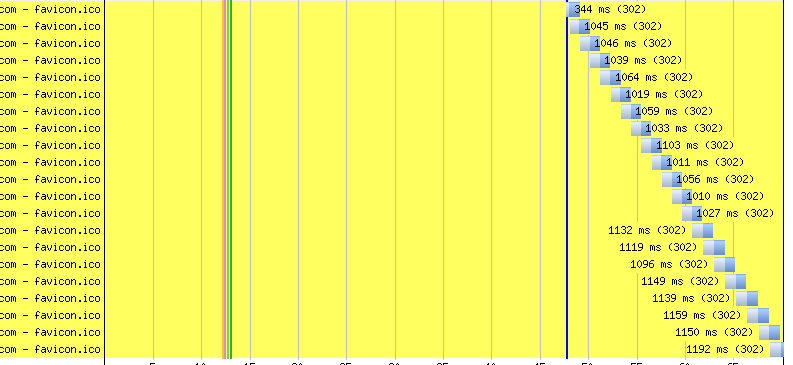The width and height of the screenshot is (793, 365).
Task: Click the '1149 ms (302)' timing label
Action: [x=680, y=281]
